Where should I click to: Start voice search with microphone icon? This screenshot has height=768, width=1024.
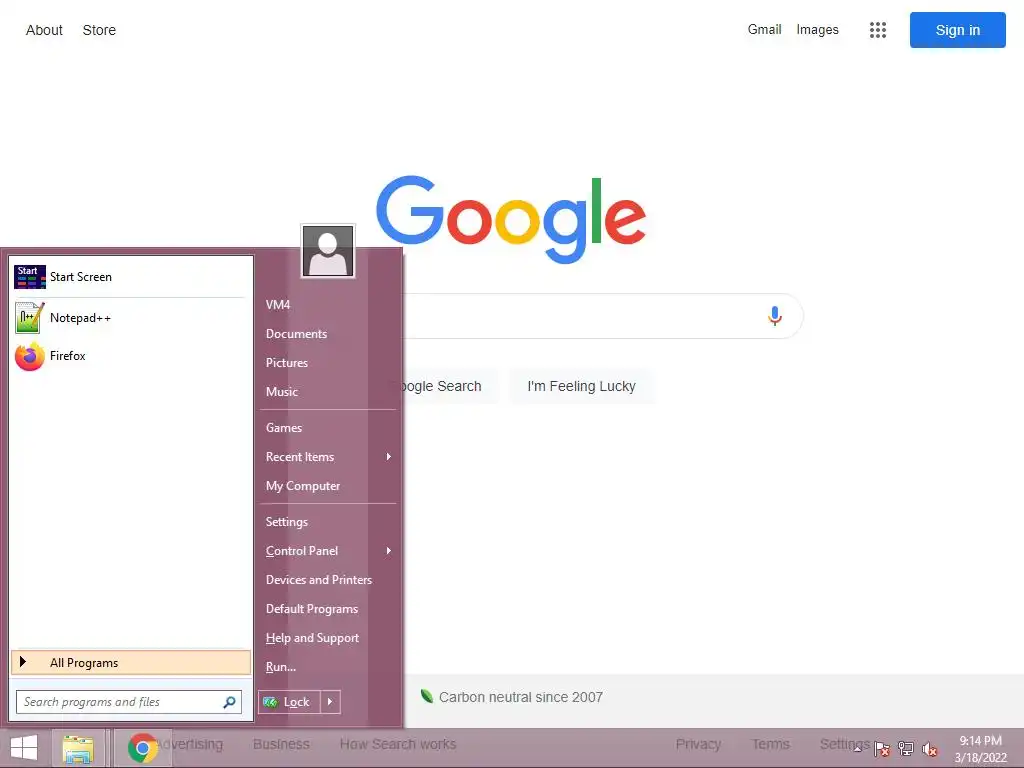tap(775, 316)
